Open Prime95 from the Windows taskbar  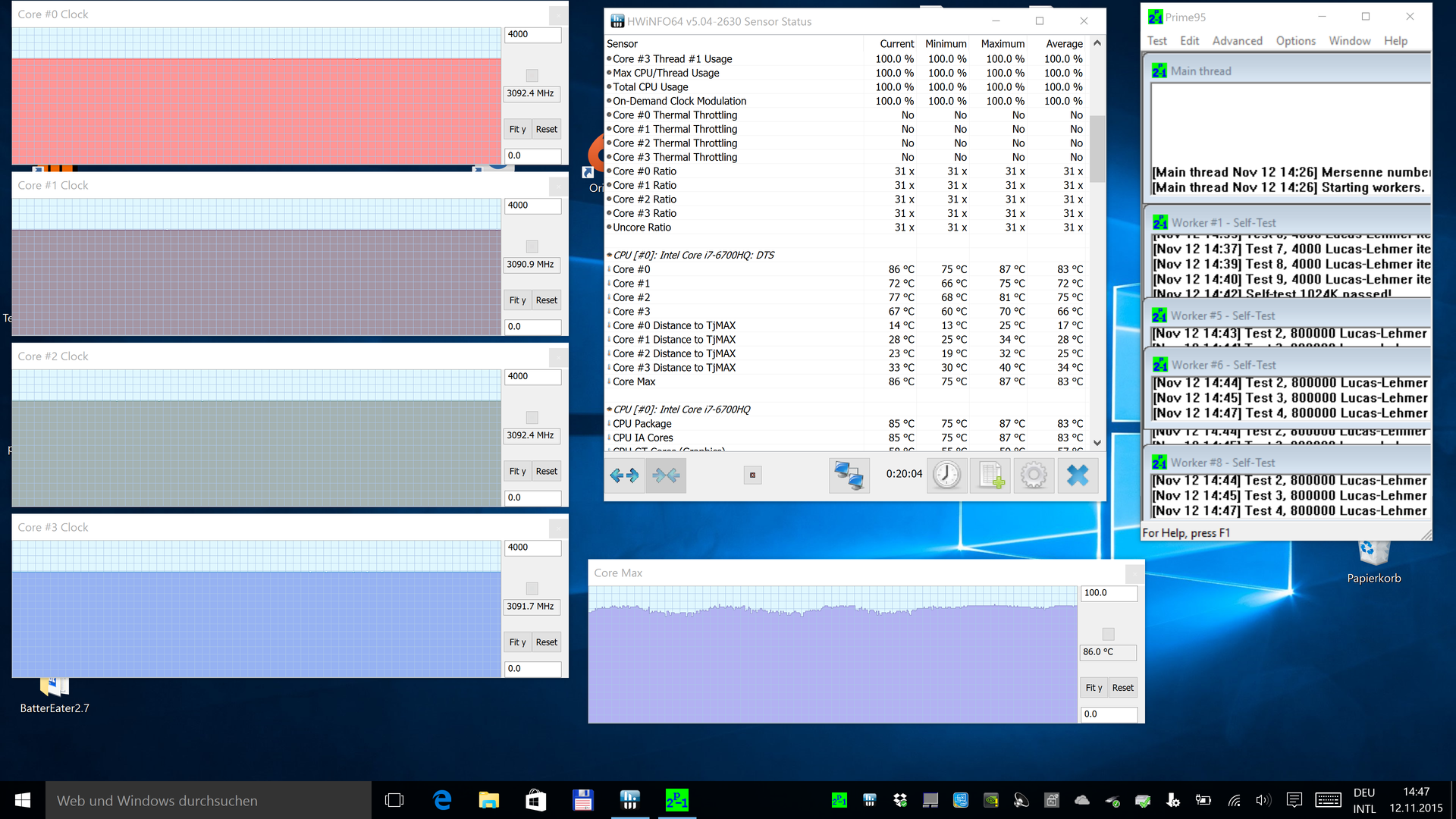676,800
